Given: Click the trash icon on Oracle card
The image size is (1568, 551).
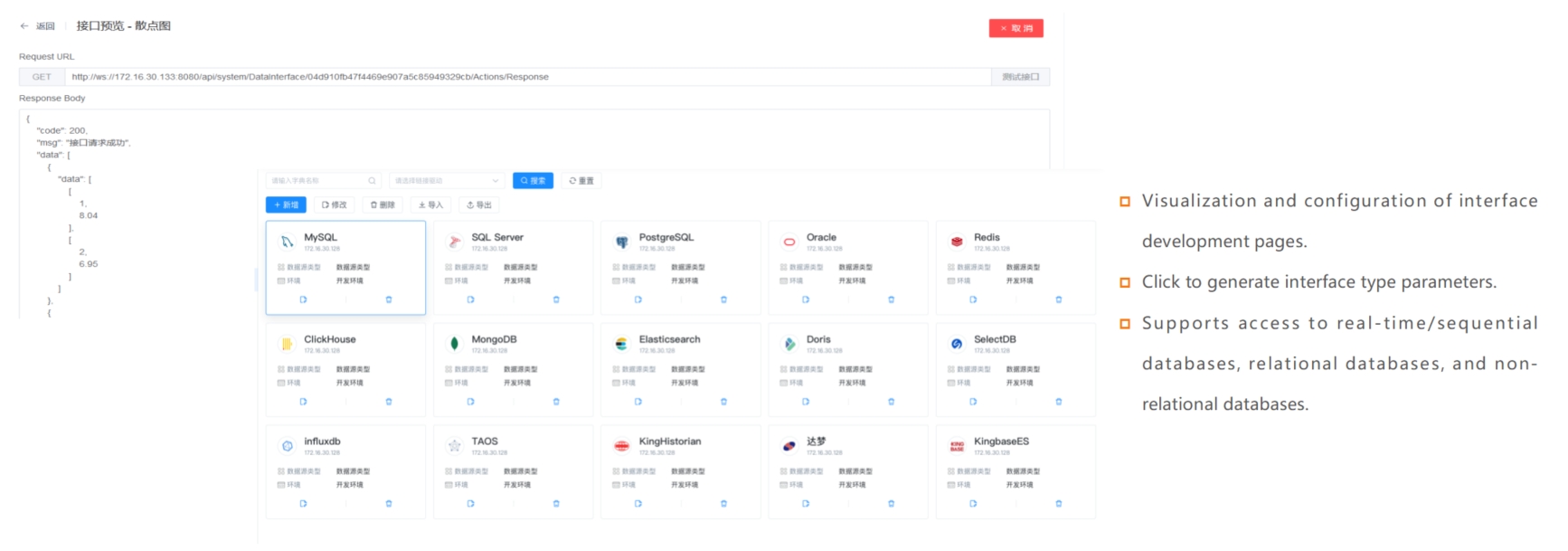Looking at the screenshot, I should coord(891,299).
